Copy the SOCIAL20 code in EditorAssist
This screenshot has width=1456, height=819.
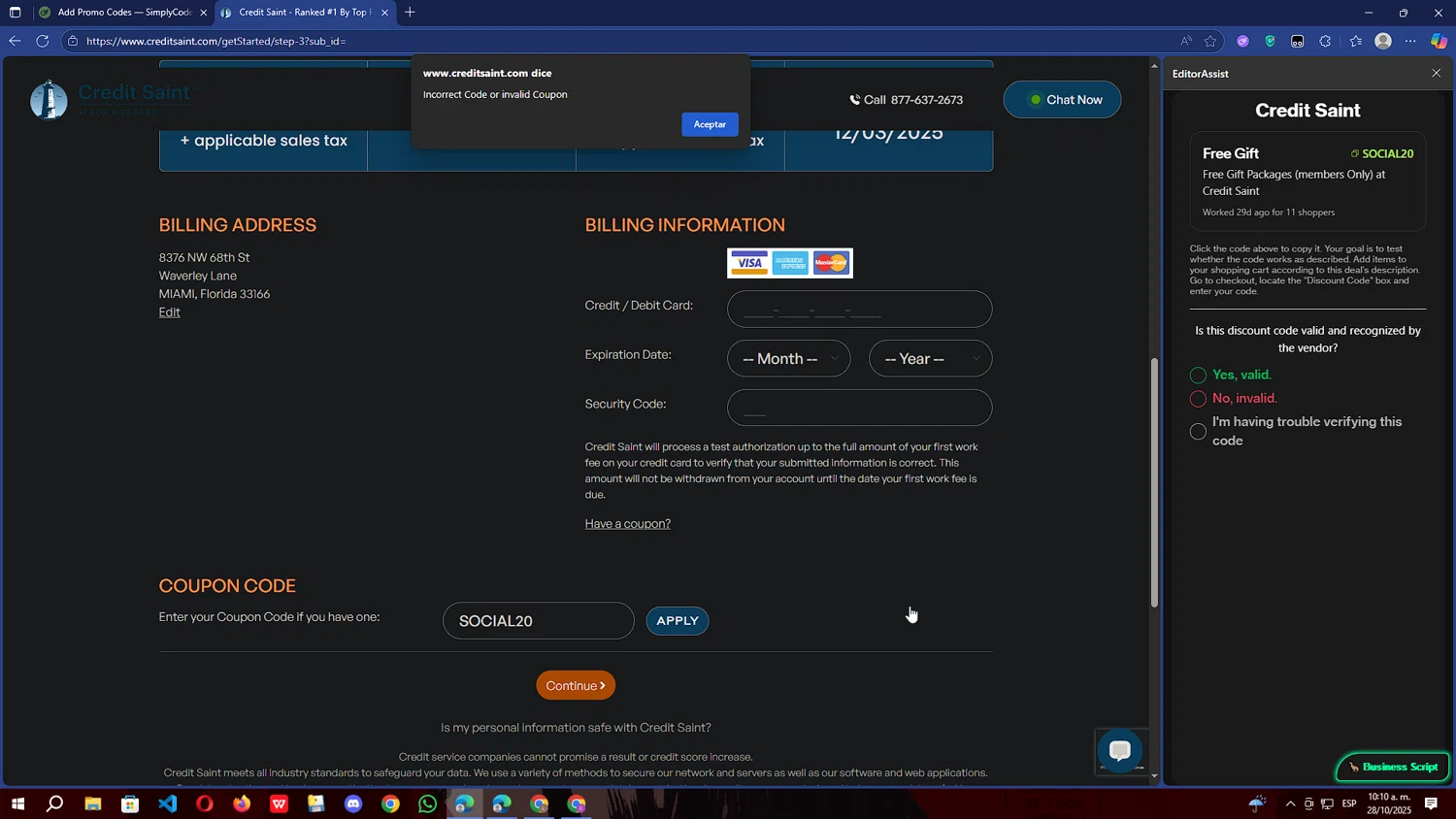[1382, 153]
